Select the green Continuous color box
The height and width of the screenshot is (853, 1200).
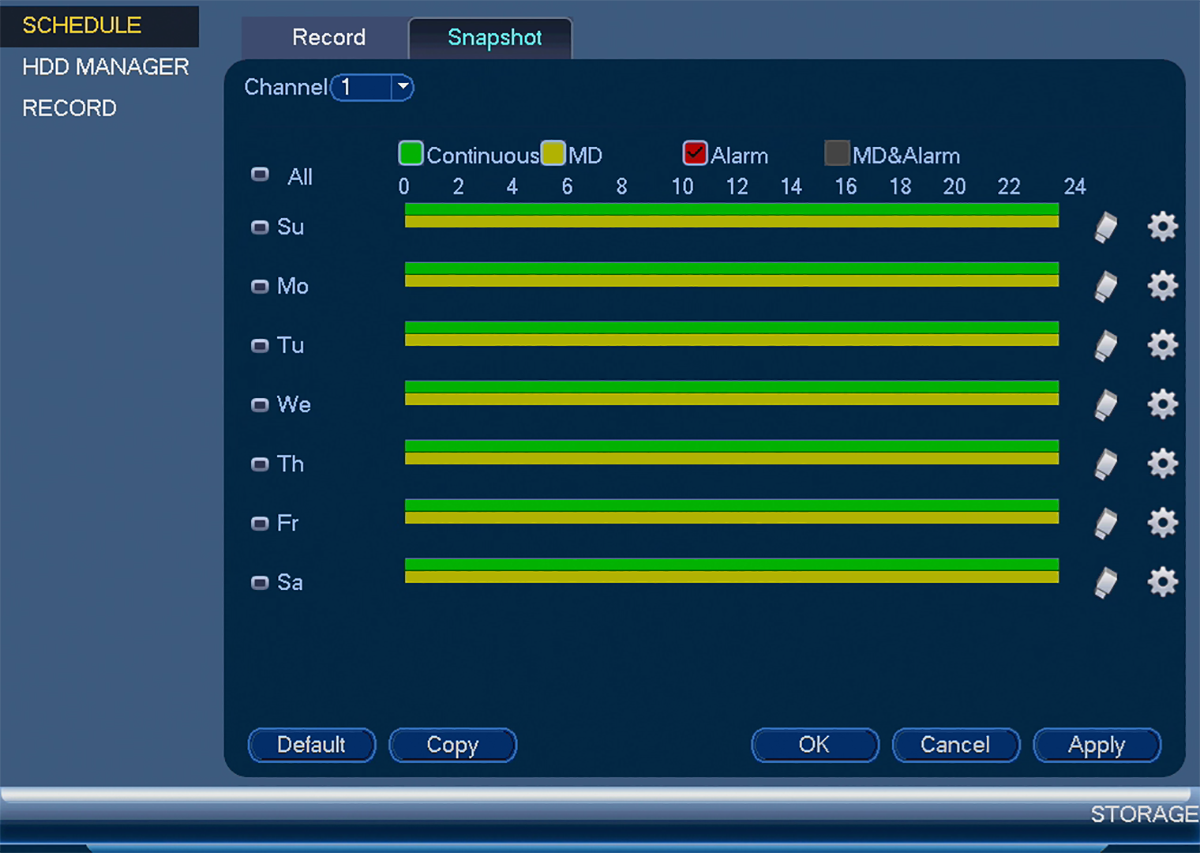[411, 154]
